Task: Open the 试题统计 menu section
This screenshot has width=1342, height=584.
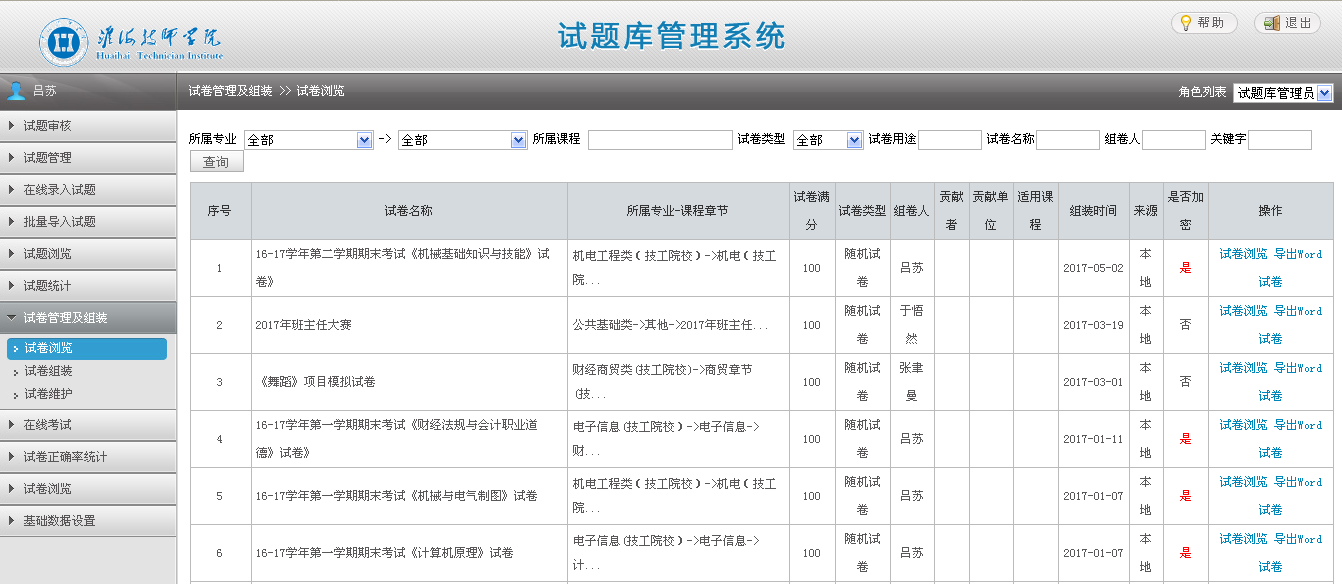Action: (x=88, y=286)
